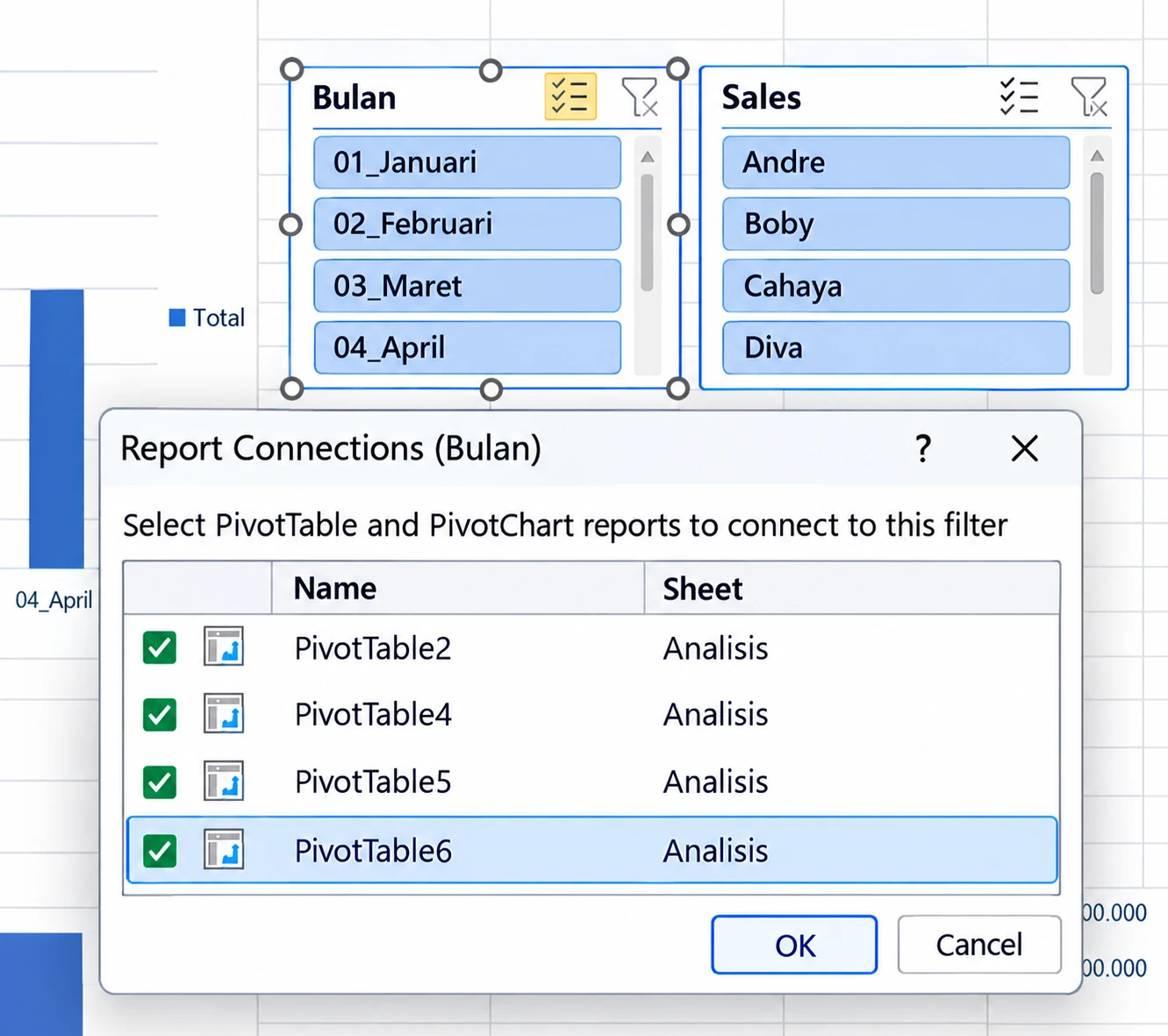
Task: Filter by Boby in the Sales slicer
Action: click(896, 224)
